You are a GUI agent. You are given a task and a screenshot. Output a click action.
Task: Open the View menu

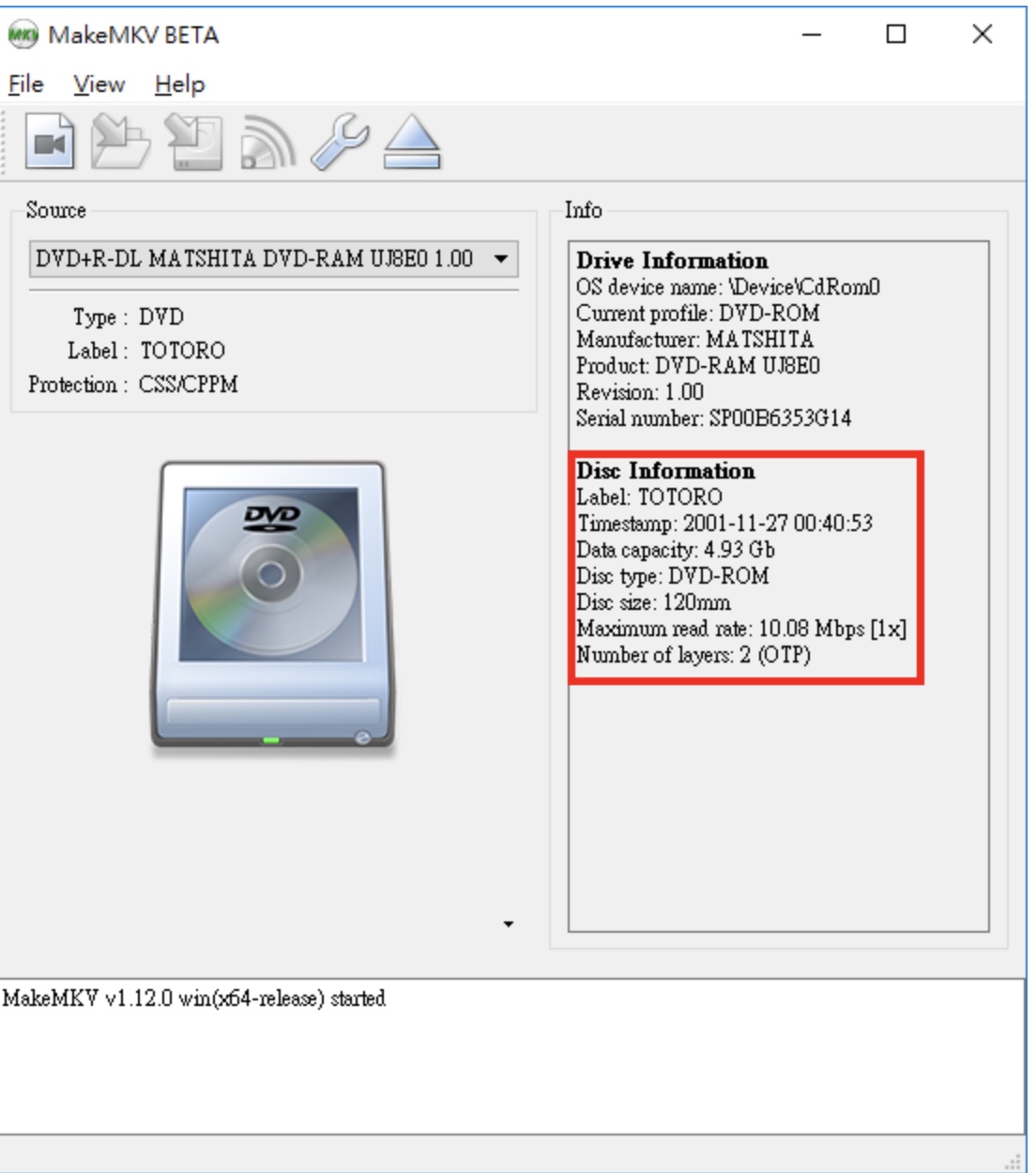click(99, 84)
